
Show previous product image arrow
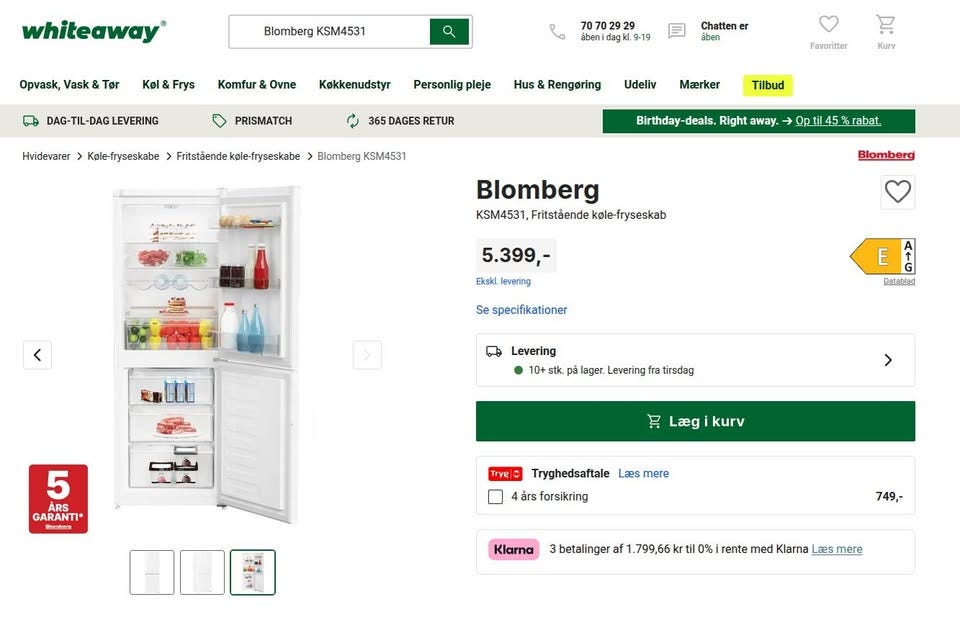(37, 355)
